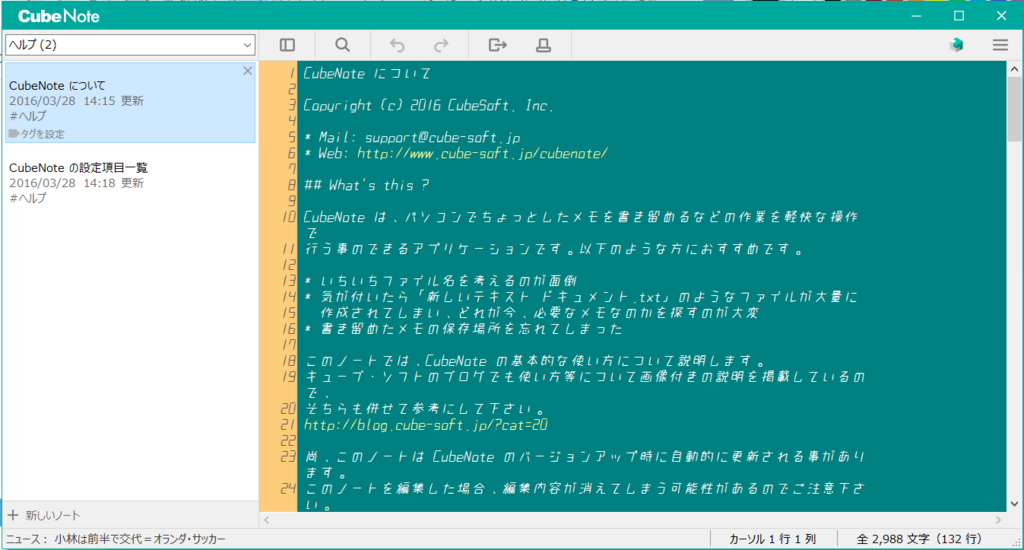
Task: Maximize the CubeNote window
Action: pos(959,16)
